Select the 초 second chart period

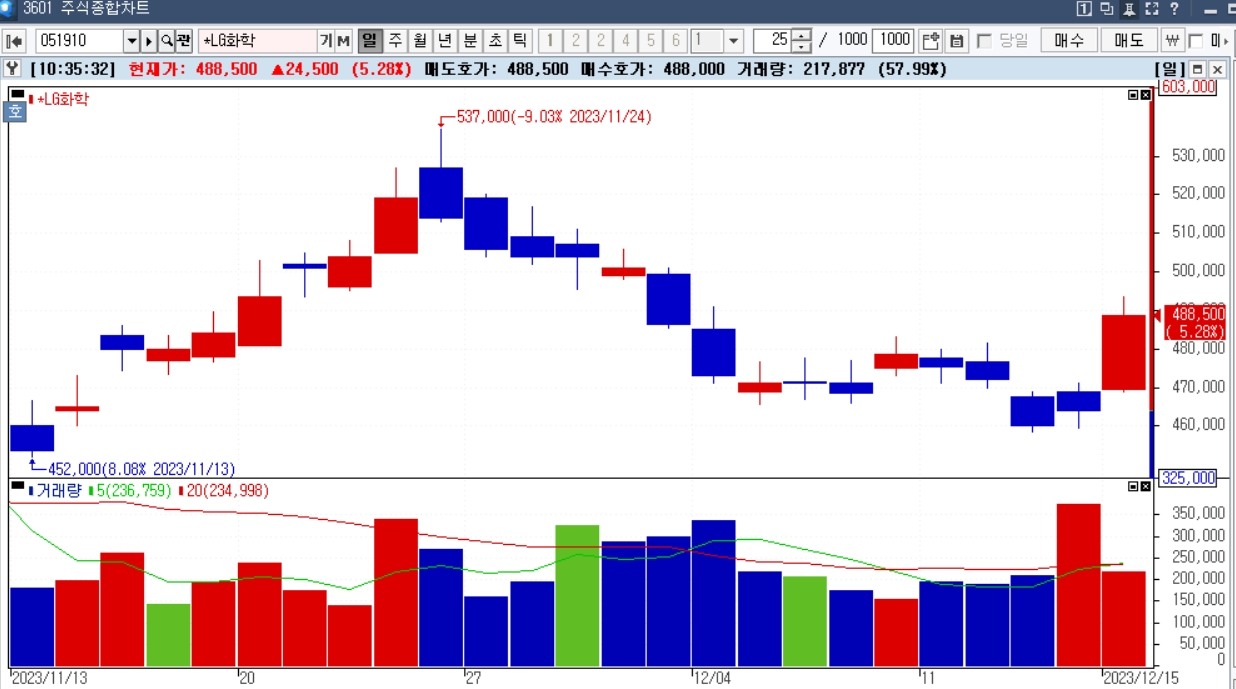click(495, 41)
